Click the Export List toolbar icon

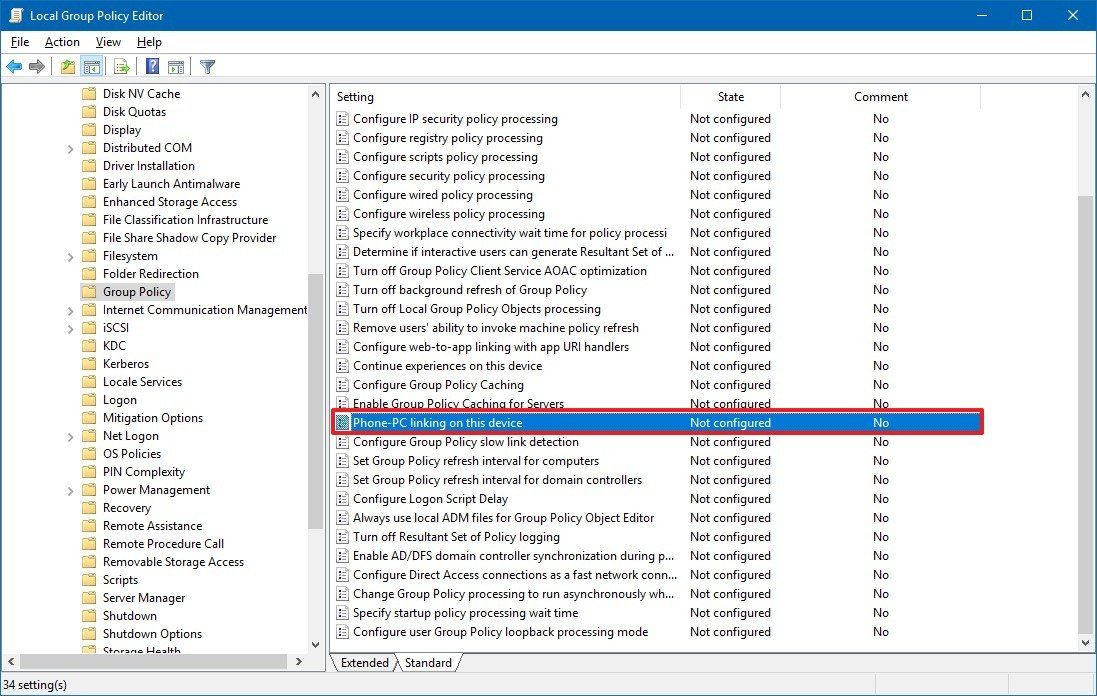(x=121, y=66)
